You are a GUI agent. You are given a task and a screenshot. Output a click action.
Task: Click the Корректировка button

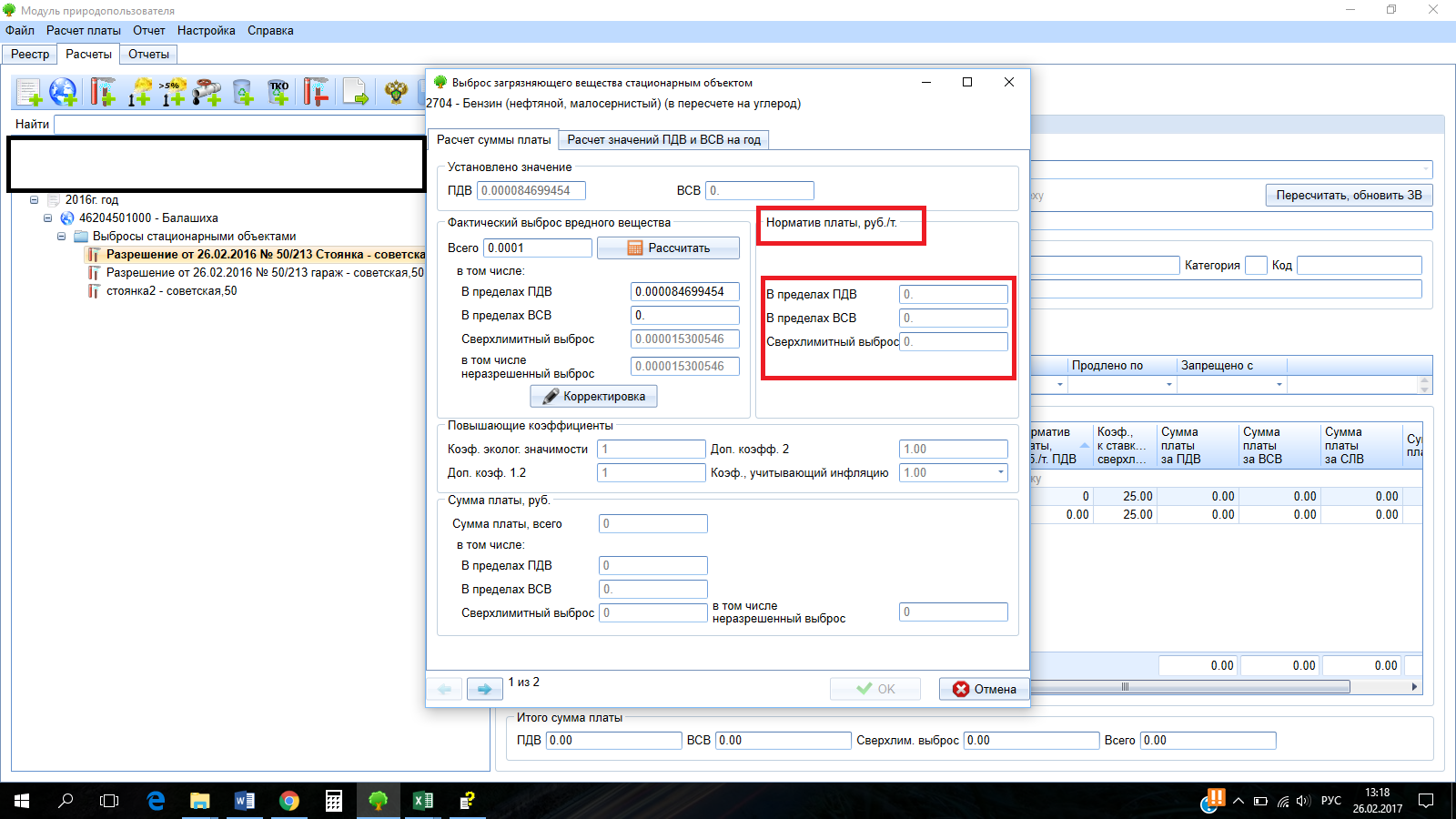(x=593, y=396)
